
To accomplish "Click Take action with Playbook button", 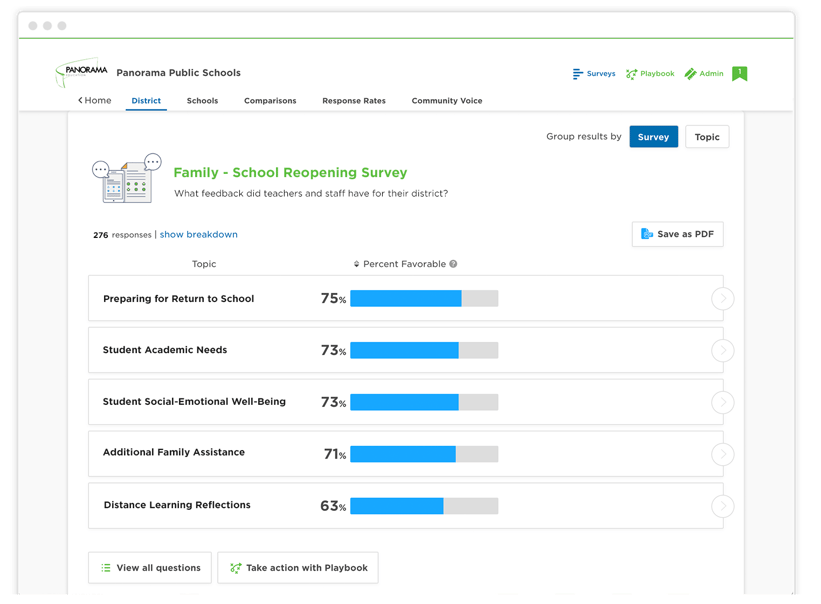I will coord(297,568).
